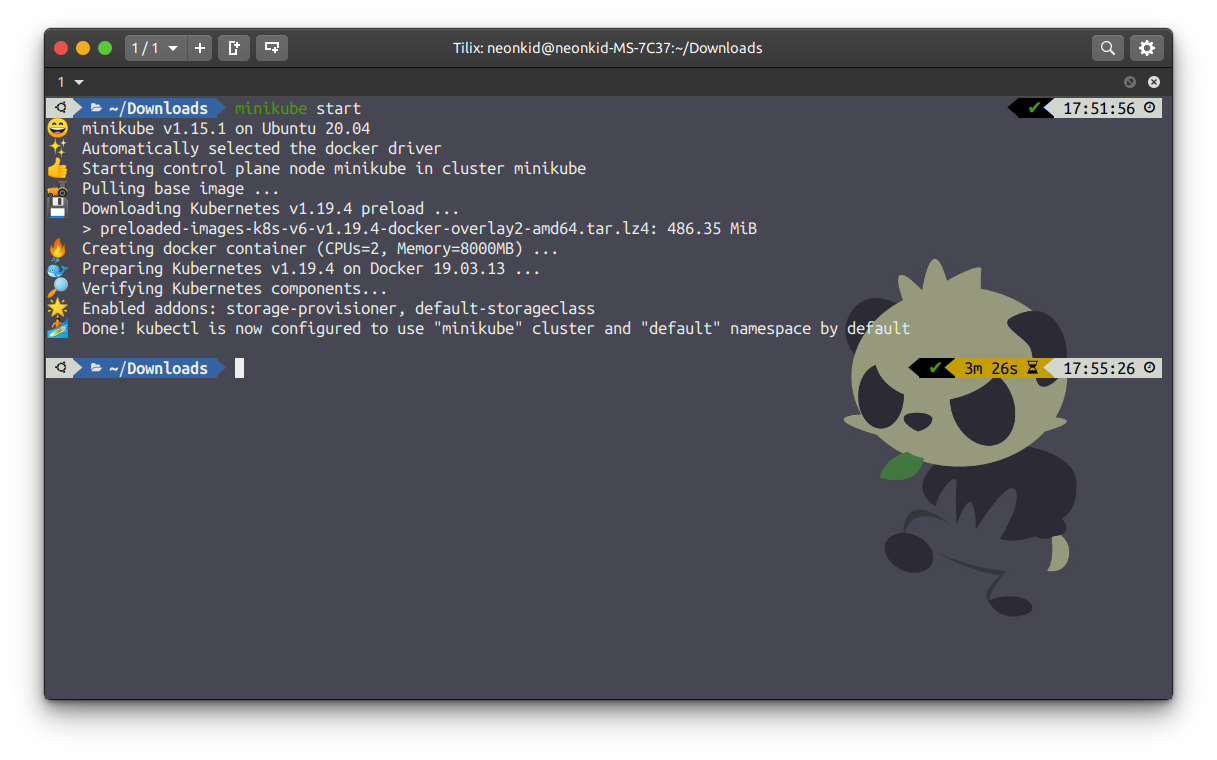Viewport: 1217px width, 760px height.
Task: Click the clock icon after 17:55:26
Action: 1150,368
